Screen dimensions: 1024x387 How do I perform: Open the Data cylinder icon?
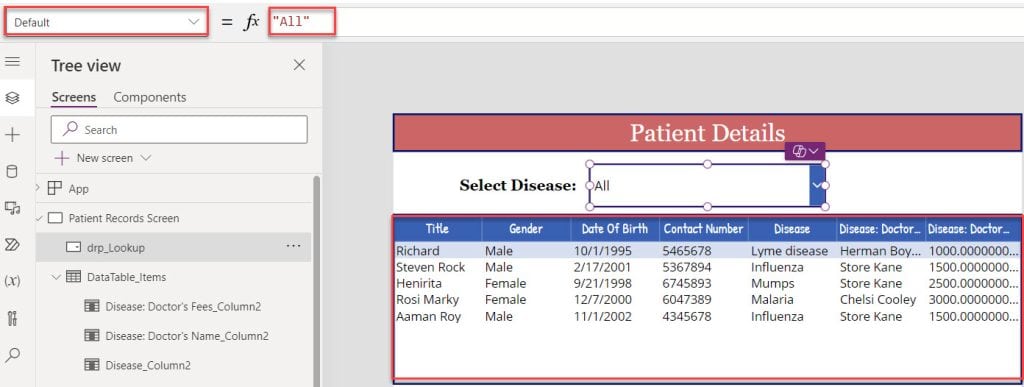12,172
